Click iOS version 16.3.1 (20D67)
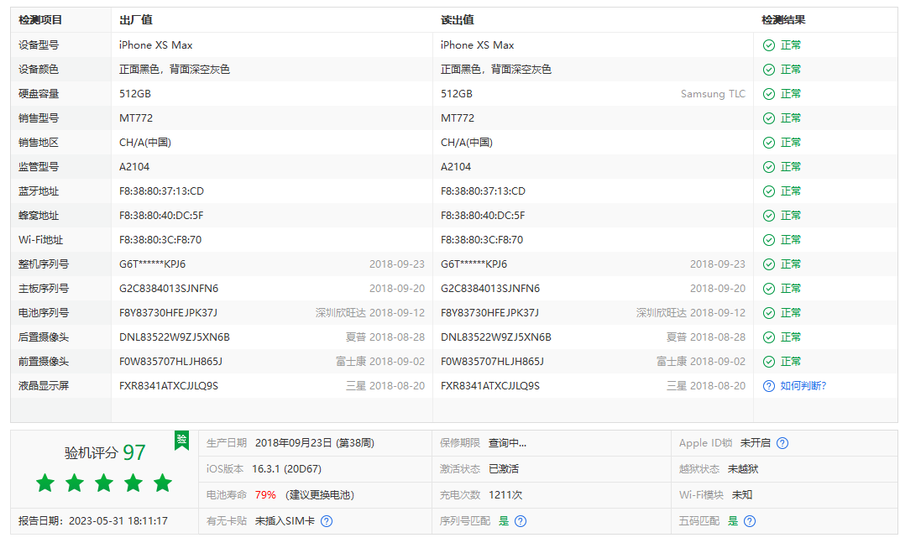 coord(286,469)
